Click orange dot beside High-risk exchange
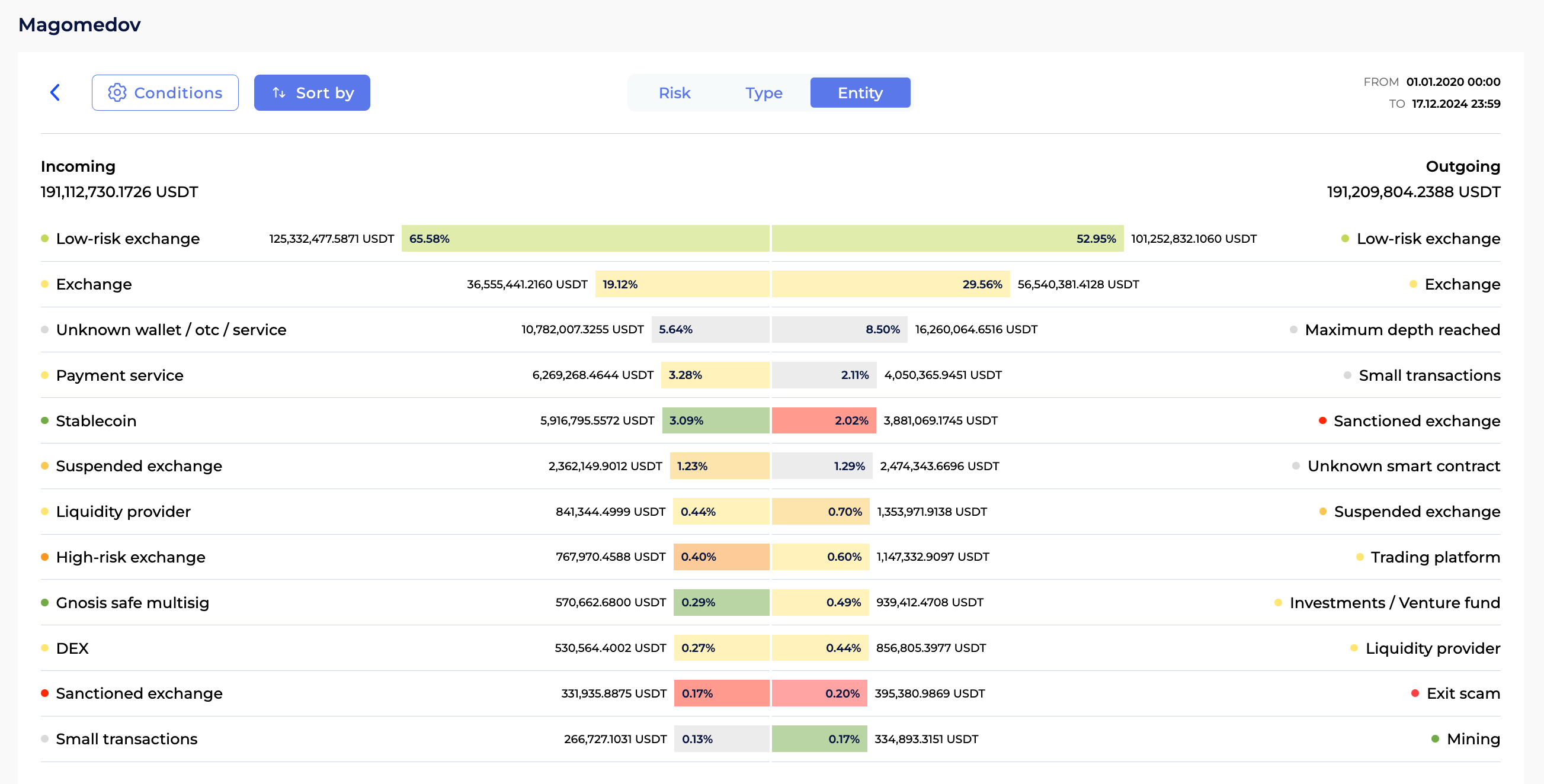 pos(45,557)
